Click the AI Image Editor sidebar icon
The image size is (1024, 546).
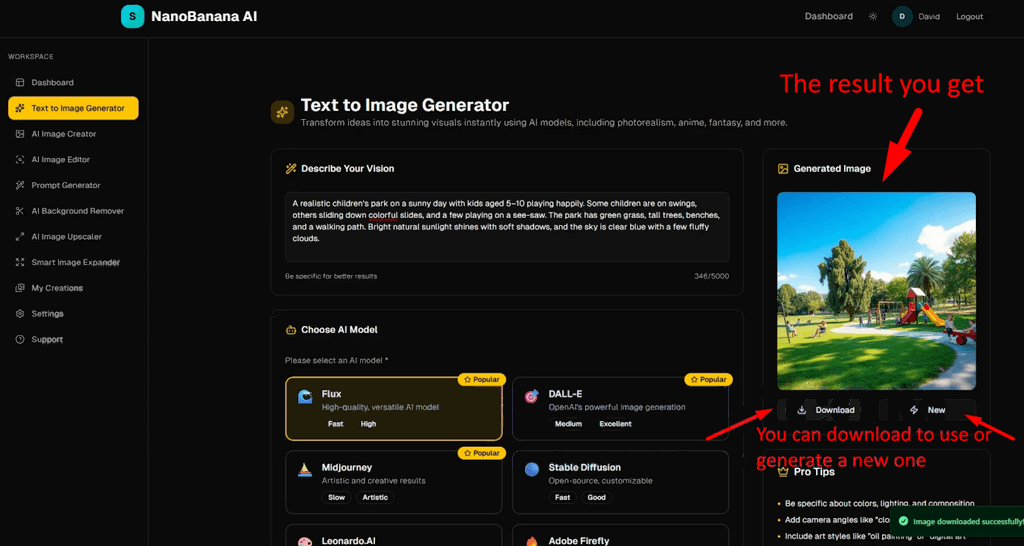[20, 159]
